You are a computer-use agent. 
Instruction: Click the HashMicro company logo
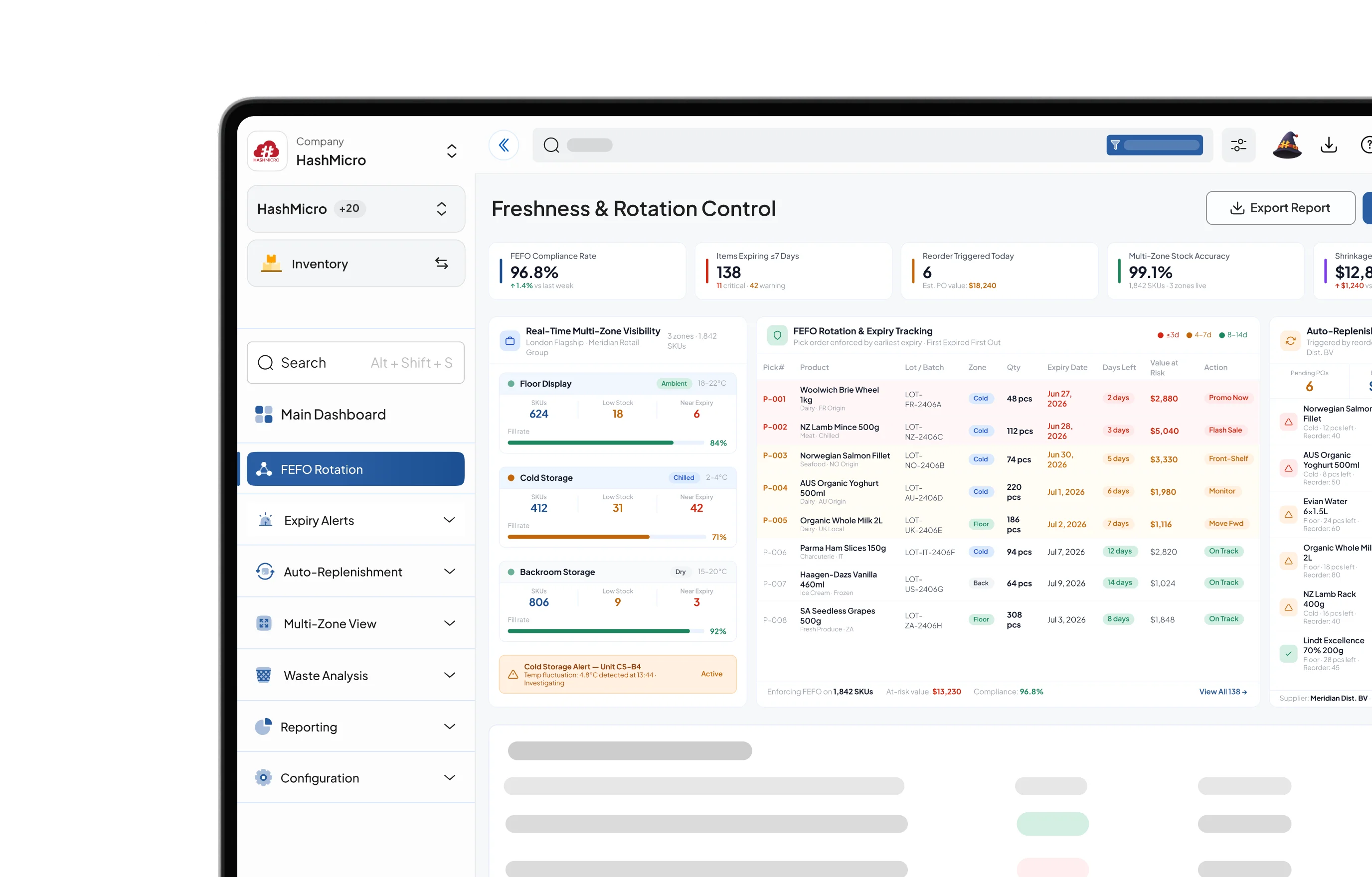267,151
